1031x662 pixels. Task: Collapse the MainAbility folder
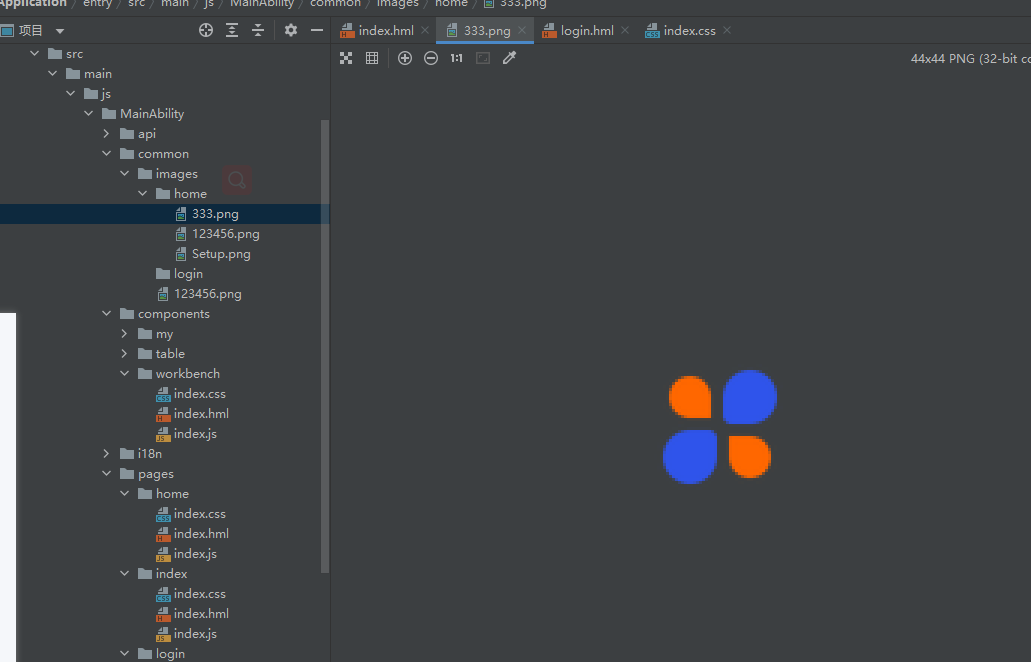pyautogui.click(x=89, y=113)
